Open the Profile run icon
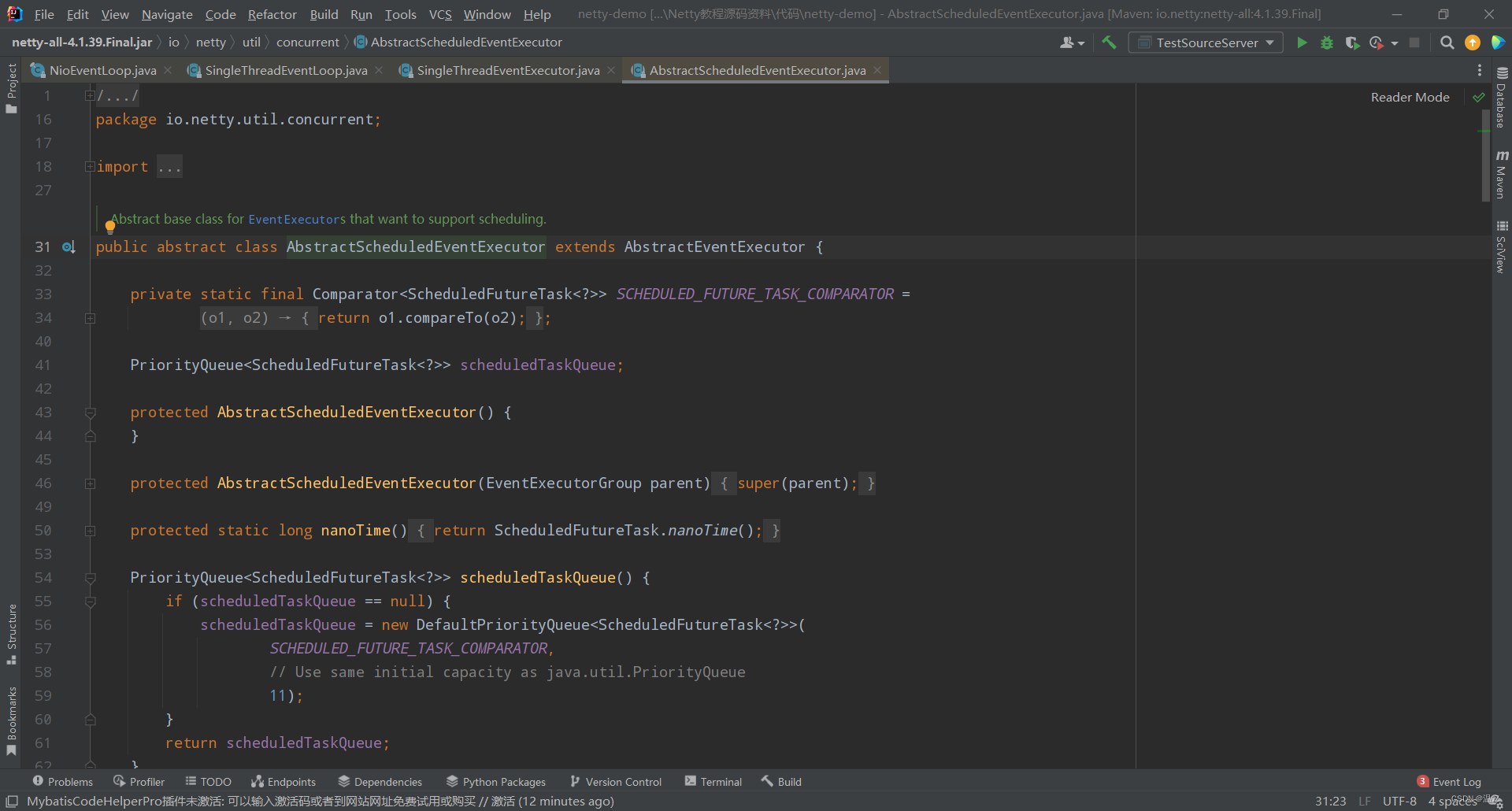The width and height of the screenshot is (1512, 811). click(1377, 43)
